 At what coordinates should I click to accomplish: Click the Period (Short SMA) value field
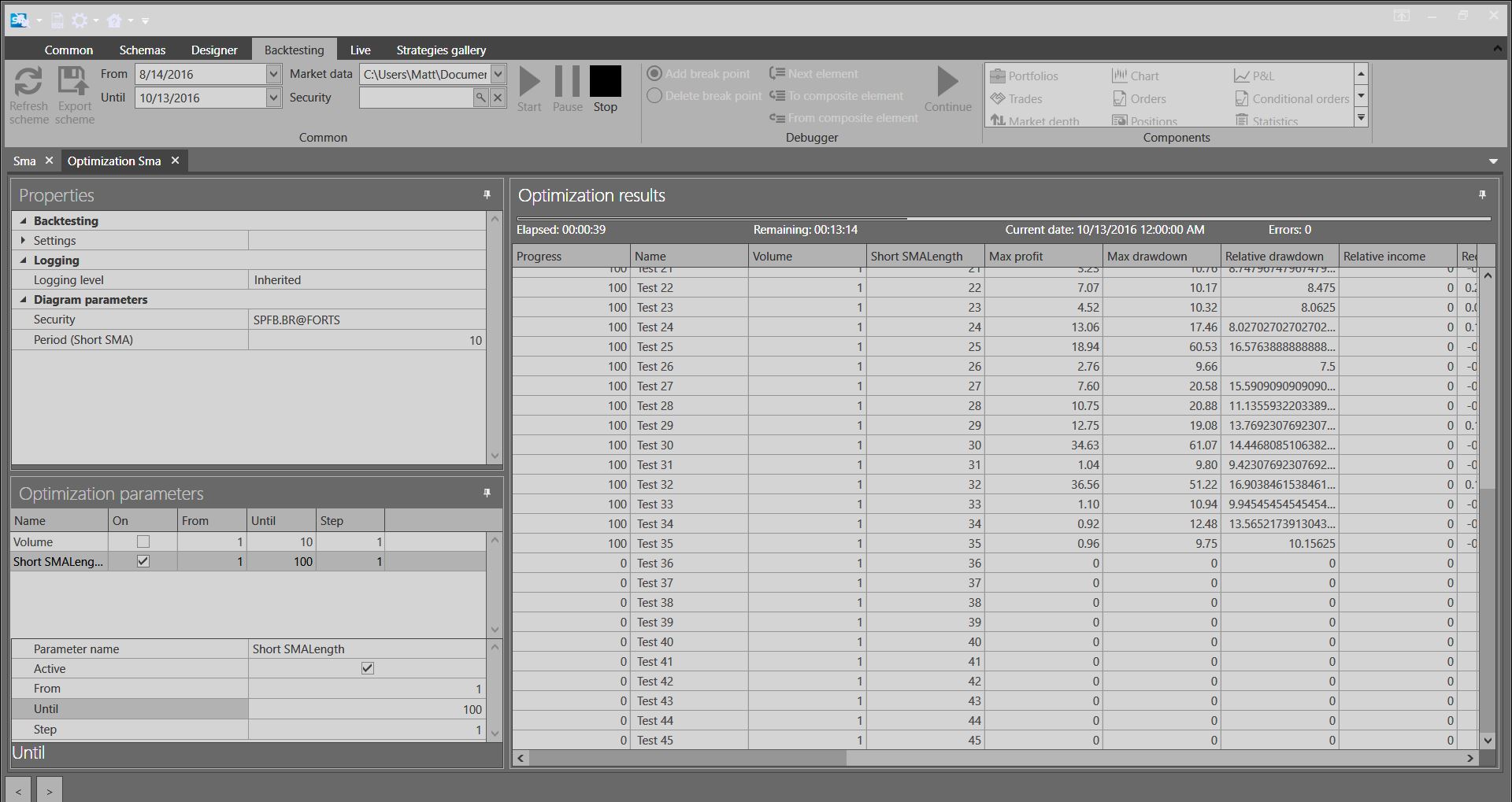pyautogui.click(x=367, y=340)
